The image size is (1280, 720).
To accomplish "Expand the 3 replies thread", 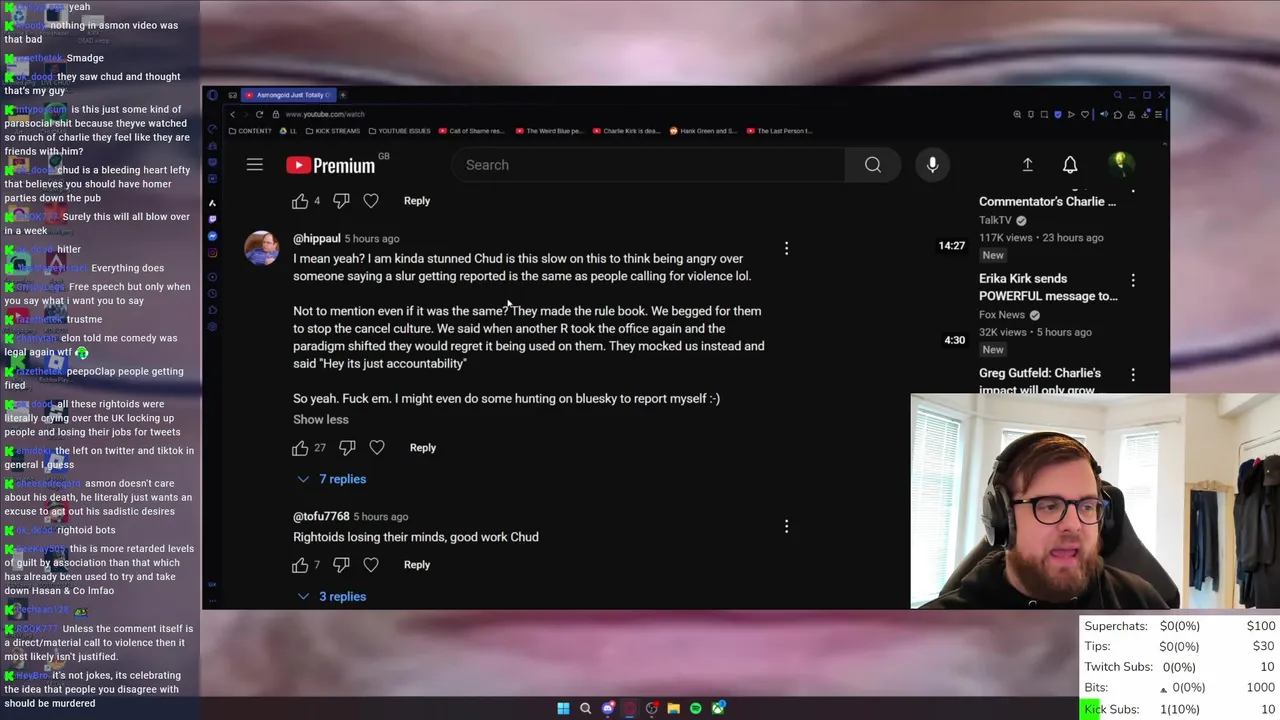I will [x=332, y=597].
